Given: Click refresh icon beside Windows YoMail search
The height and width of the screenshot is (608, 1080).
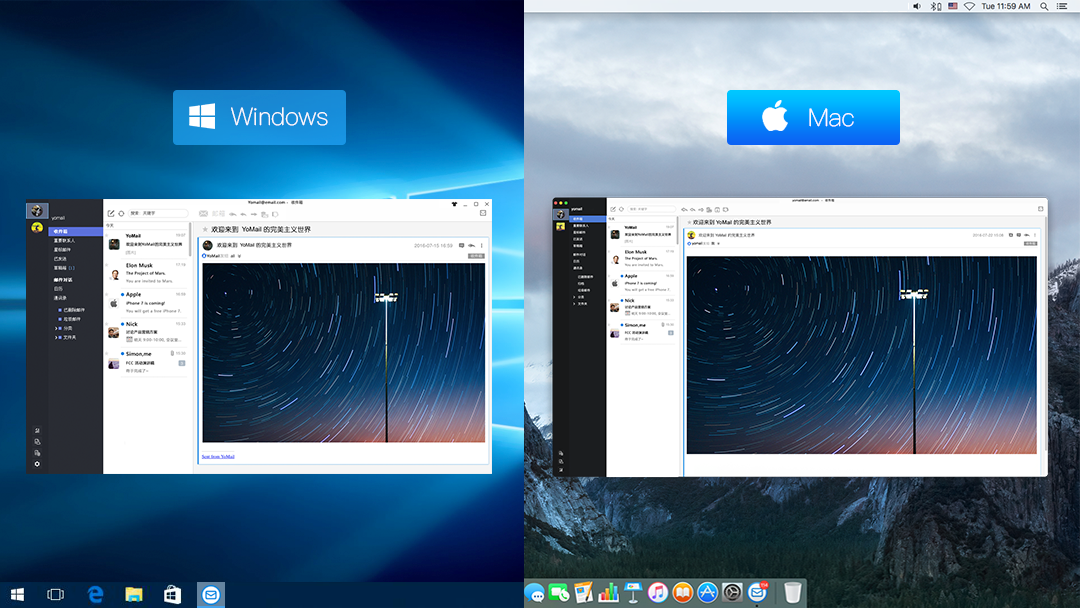Looking at the screenshot, I should coord(121,213).
